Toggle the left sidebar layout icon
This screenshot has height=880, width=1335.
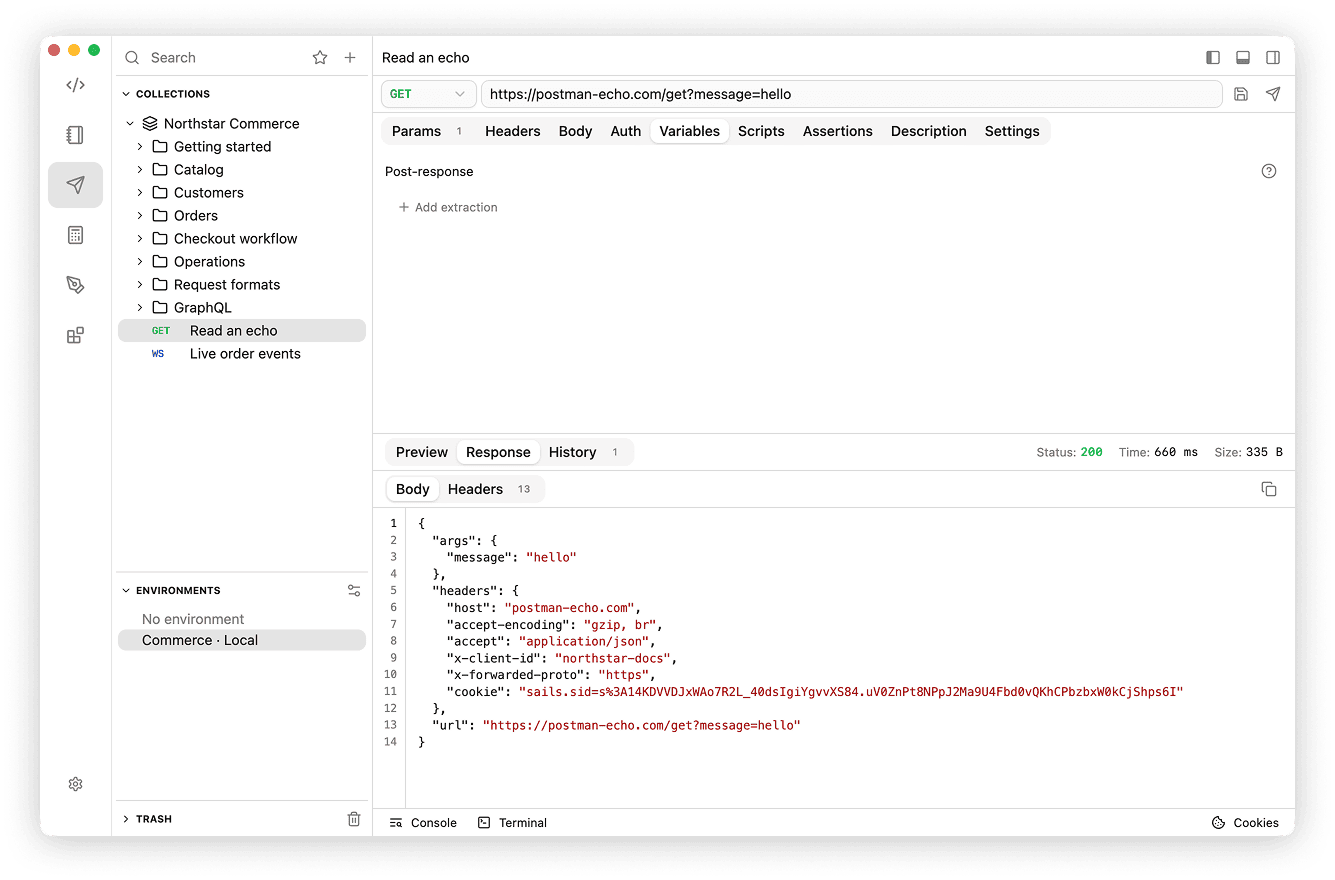(1213, 58)
